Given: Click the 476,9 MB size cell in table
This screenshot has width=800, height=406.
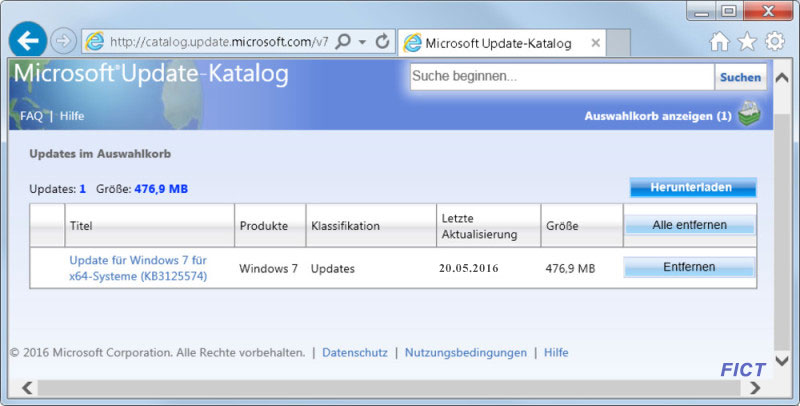Looking at the screenshot, I should [570, 268].
